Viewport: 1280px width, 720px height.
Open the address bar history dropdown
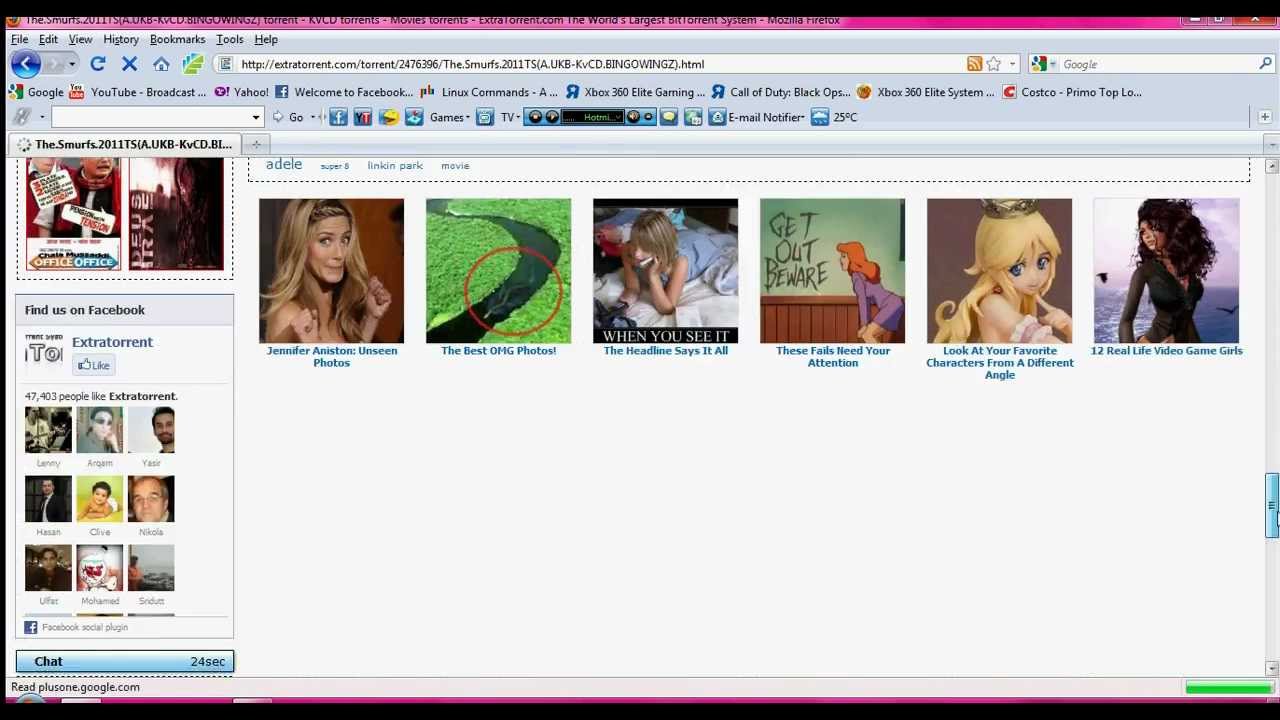tap(1012, 64)
